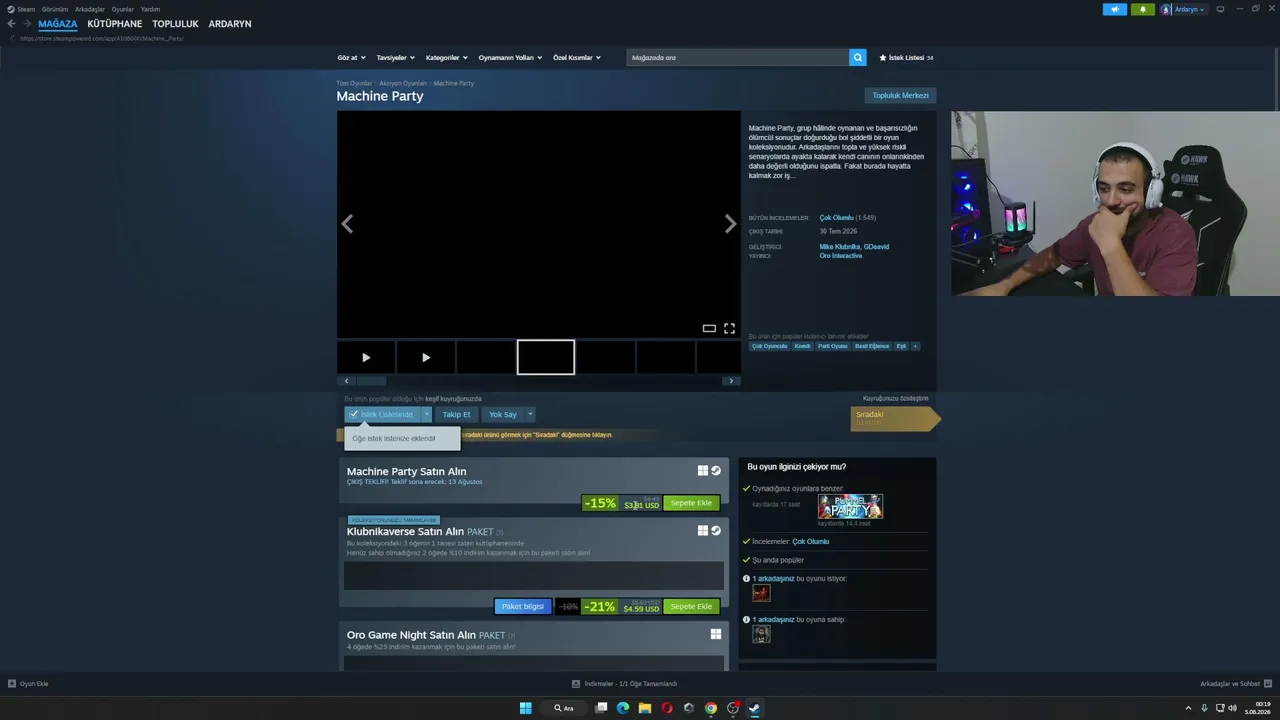Click the magnifier search button in store
Image resolution: width=1280 pixels, height=720 pixels.
(857, 58)
